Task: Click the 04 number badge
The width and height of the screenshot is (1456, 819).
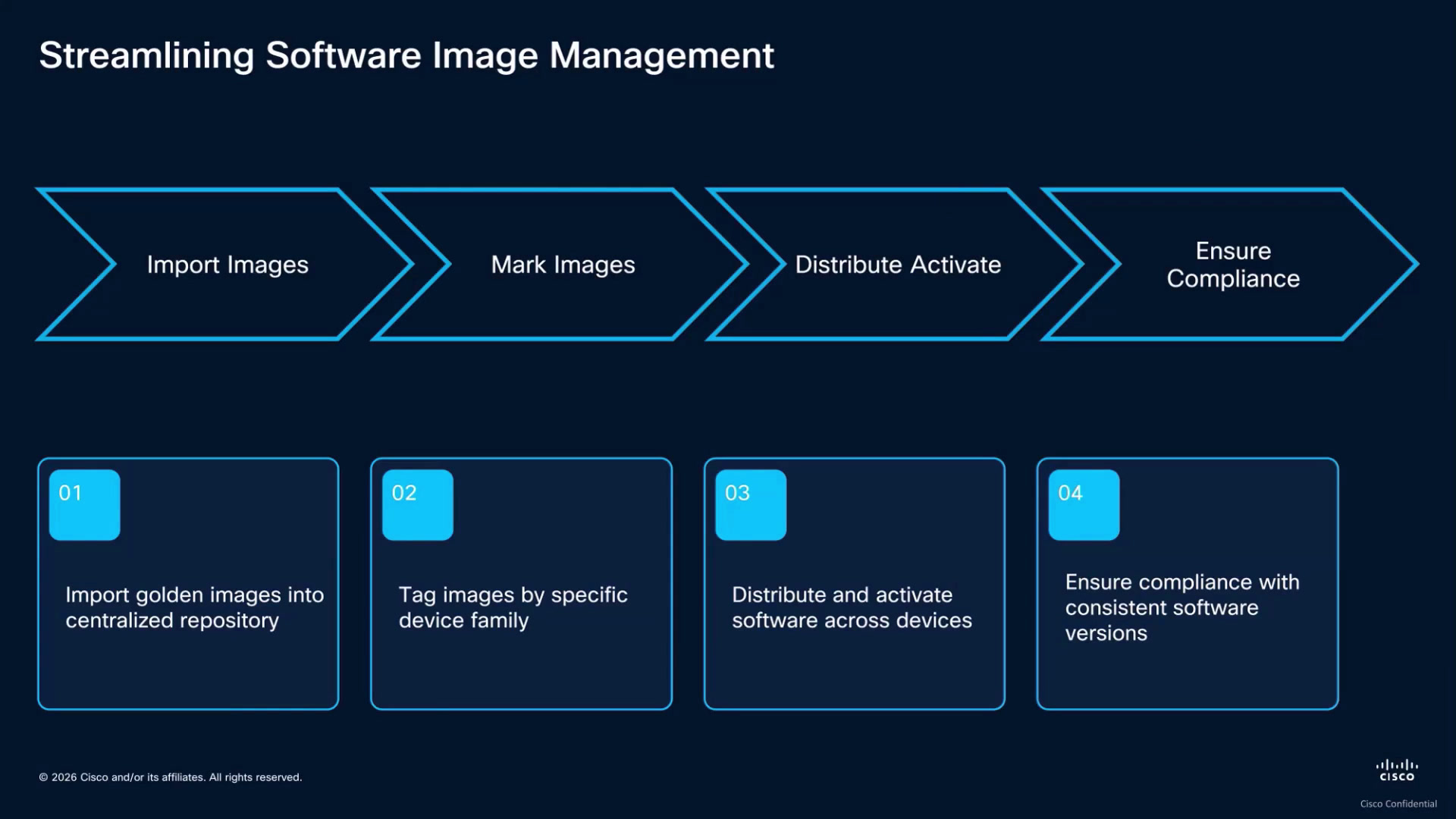Action: coord(1084,505)
